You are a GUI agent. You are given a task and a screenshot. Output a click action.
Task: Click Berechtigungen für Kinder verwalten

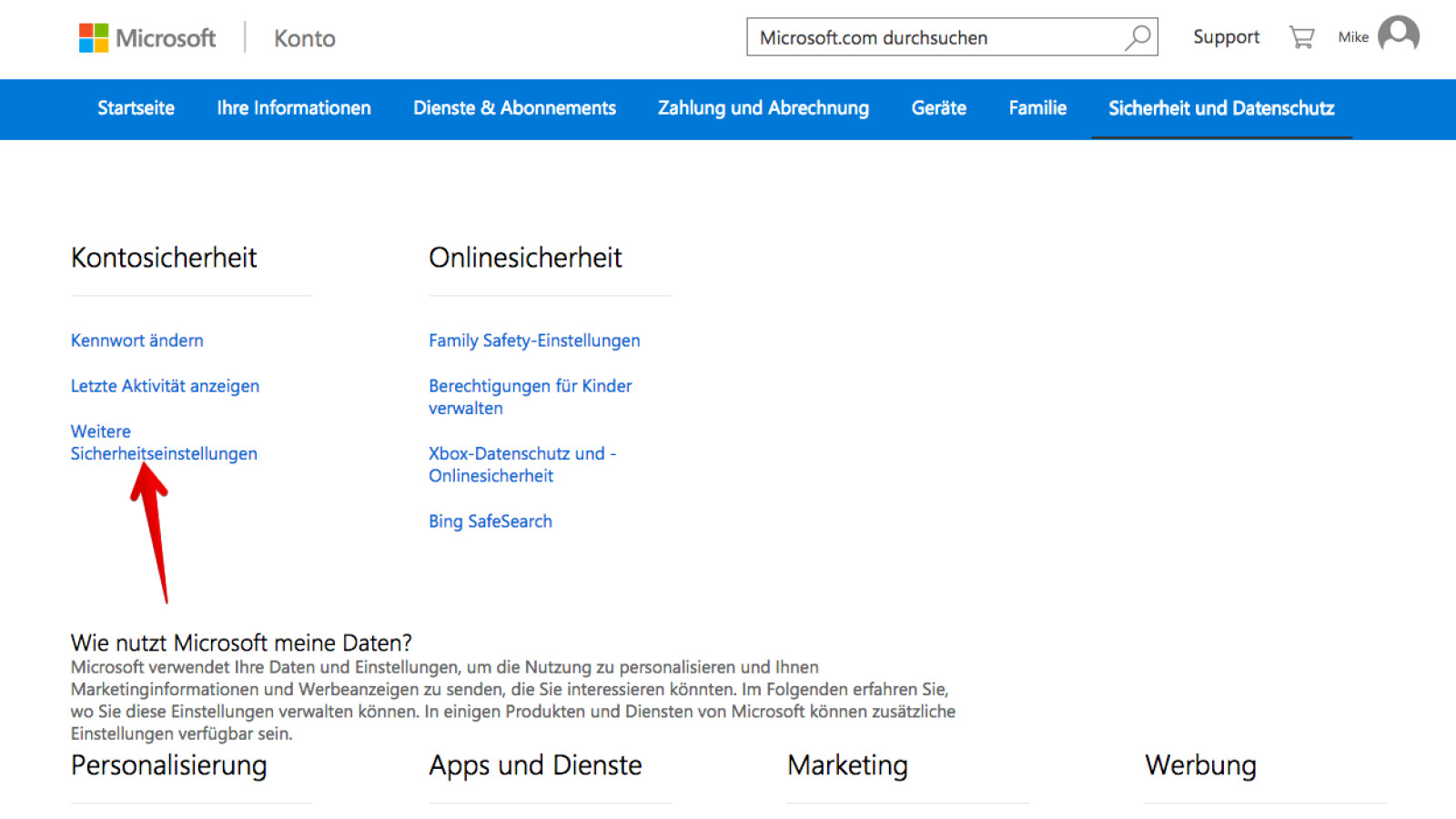[x=531, y=397]
